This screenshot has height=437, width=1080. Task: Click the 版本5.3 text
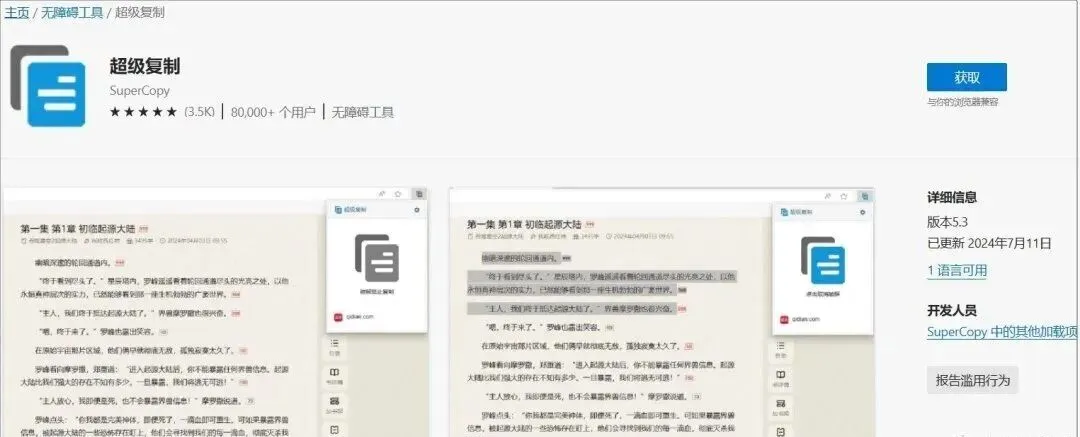tap(948, 222)
